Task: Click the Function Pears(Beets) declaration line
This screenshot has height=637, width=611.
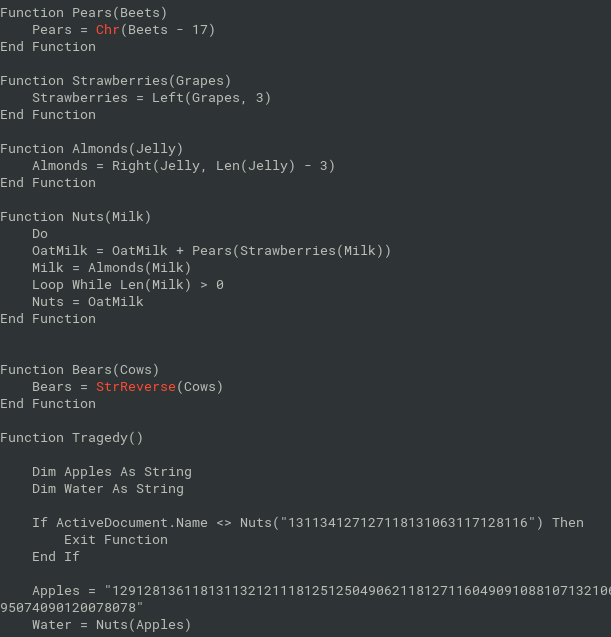Action: [84, 13]
